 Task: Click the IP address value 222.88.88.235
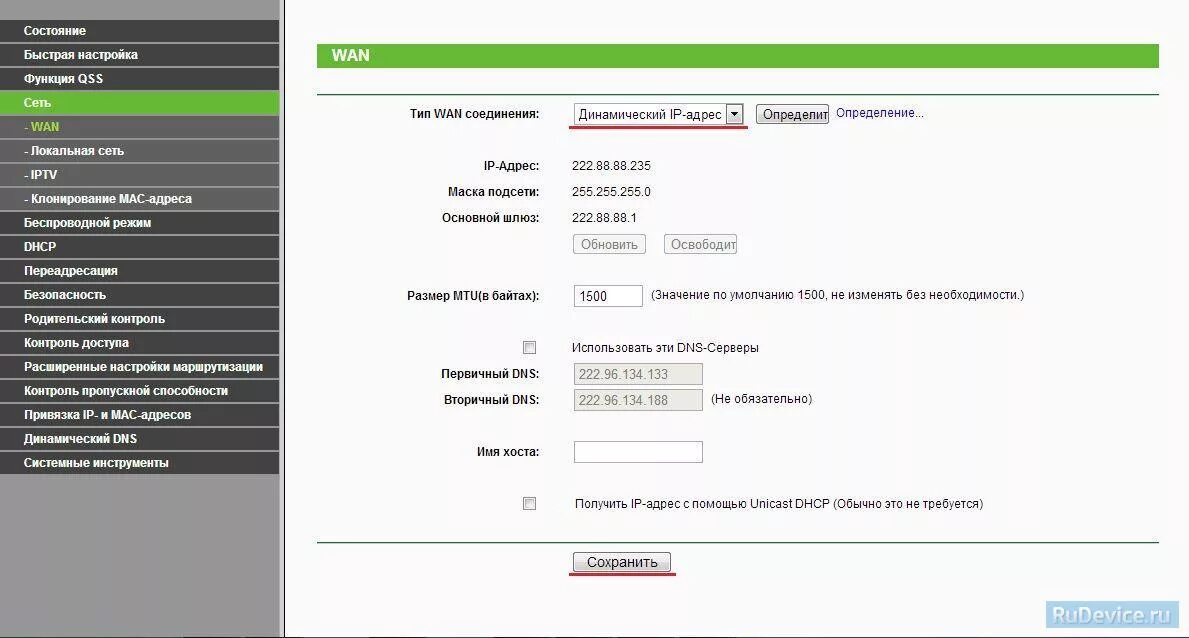click(x=611, y=166)
